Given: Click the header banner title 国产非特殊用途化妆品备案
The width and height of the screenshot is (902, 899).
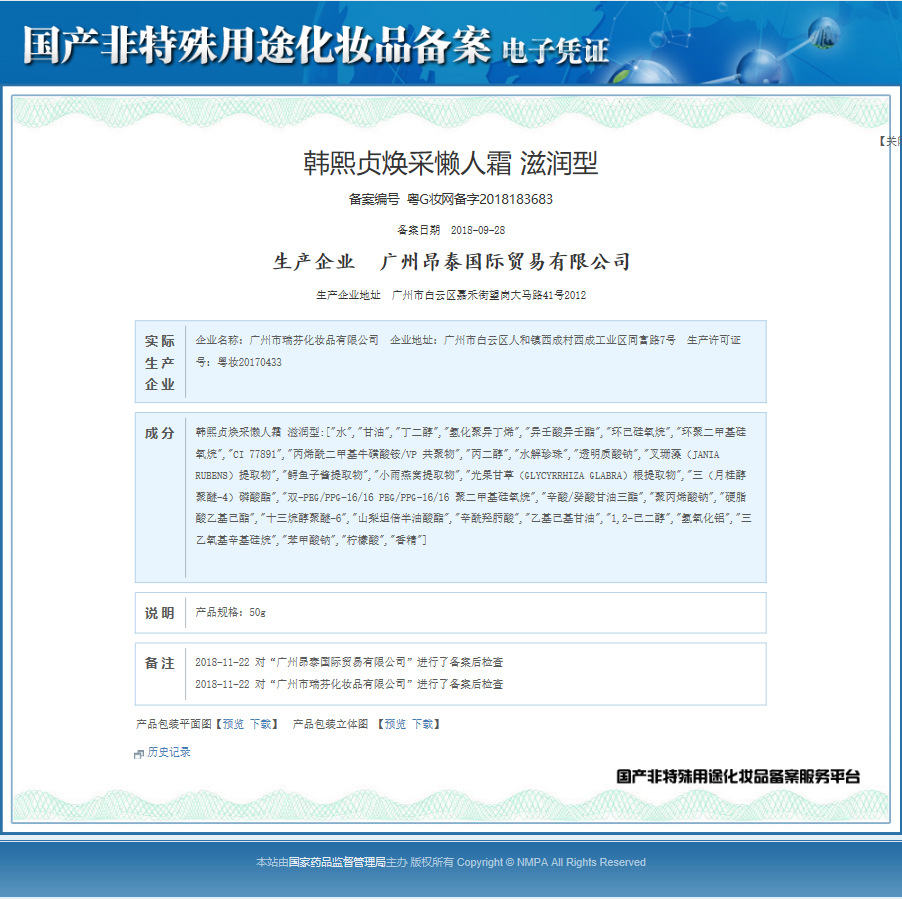Looking at the screenshot, I should (x=257, y=45).
